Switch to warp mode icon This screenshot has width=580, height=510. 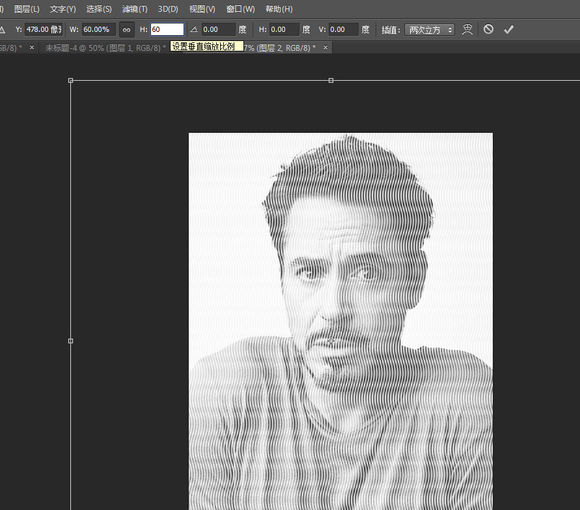tap(467, 29)
